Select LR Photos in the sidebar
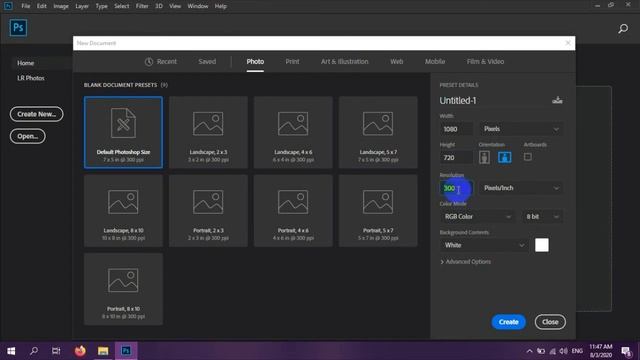 click(x=31, y=78)
